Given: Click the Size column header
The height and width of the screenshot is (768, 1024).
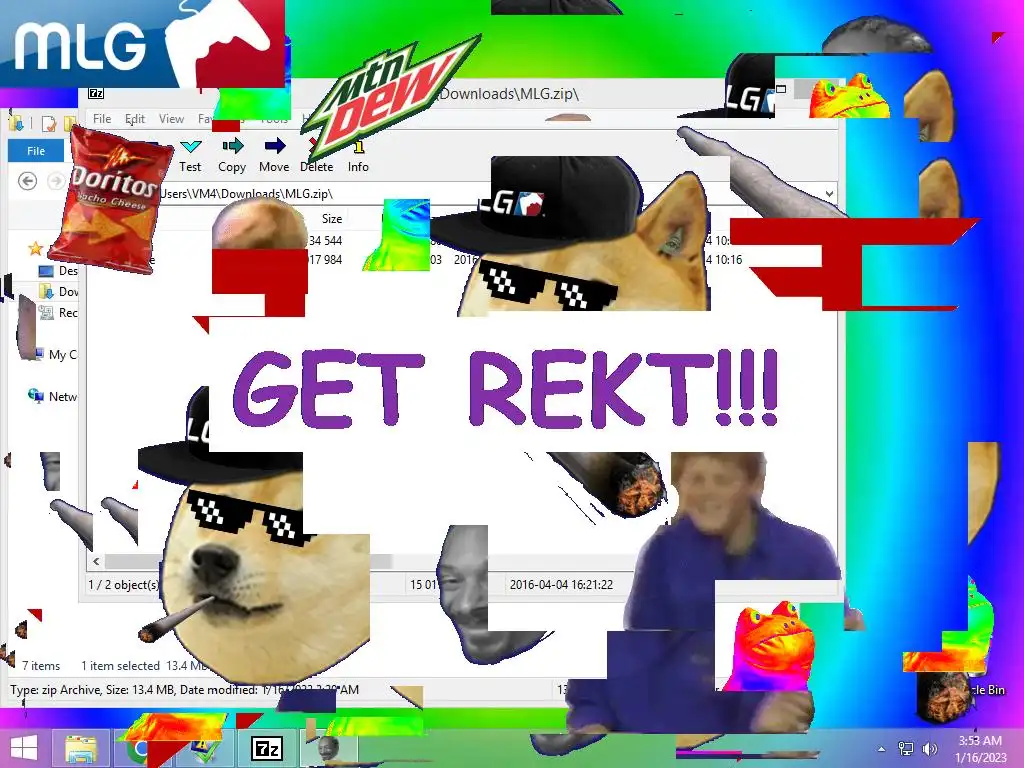Looking at the screenshot, I should [332, 219].
